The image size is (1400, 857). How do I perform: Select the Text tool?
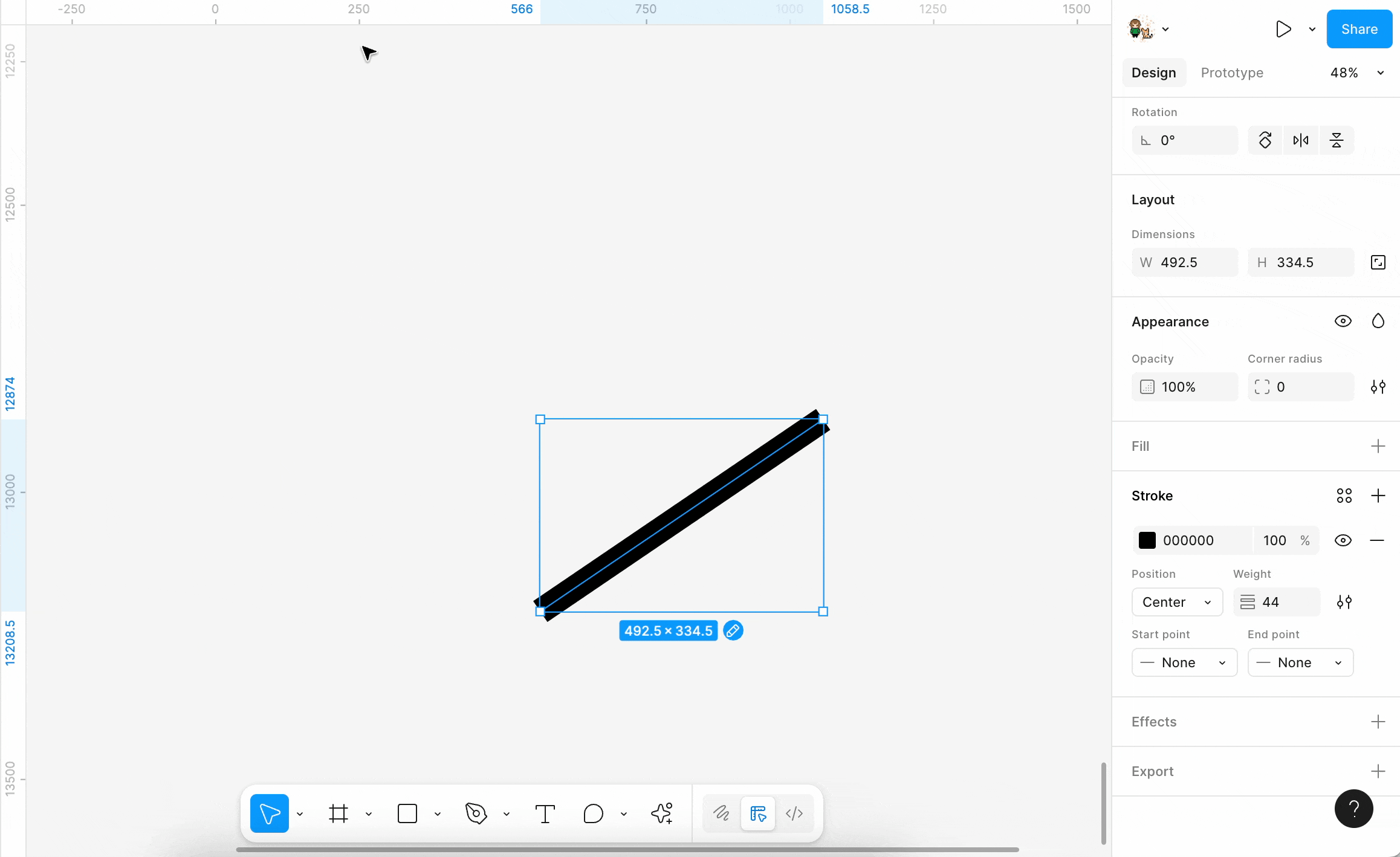[x=545, y=813]
